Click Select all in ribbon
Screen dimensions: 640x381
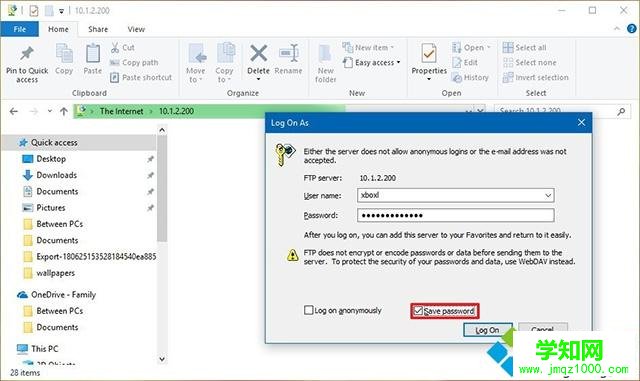(525, 48)
